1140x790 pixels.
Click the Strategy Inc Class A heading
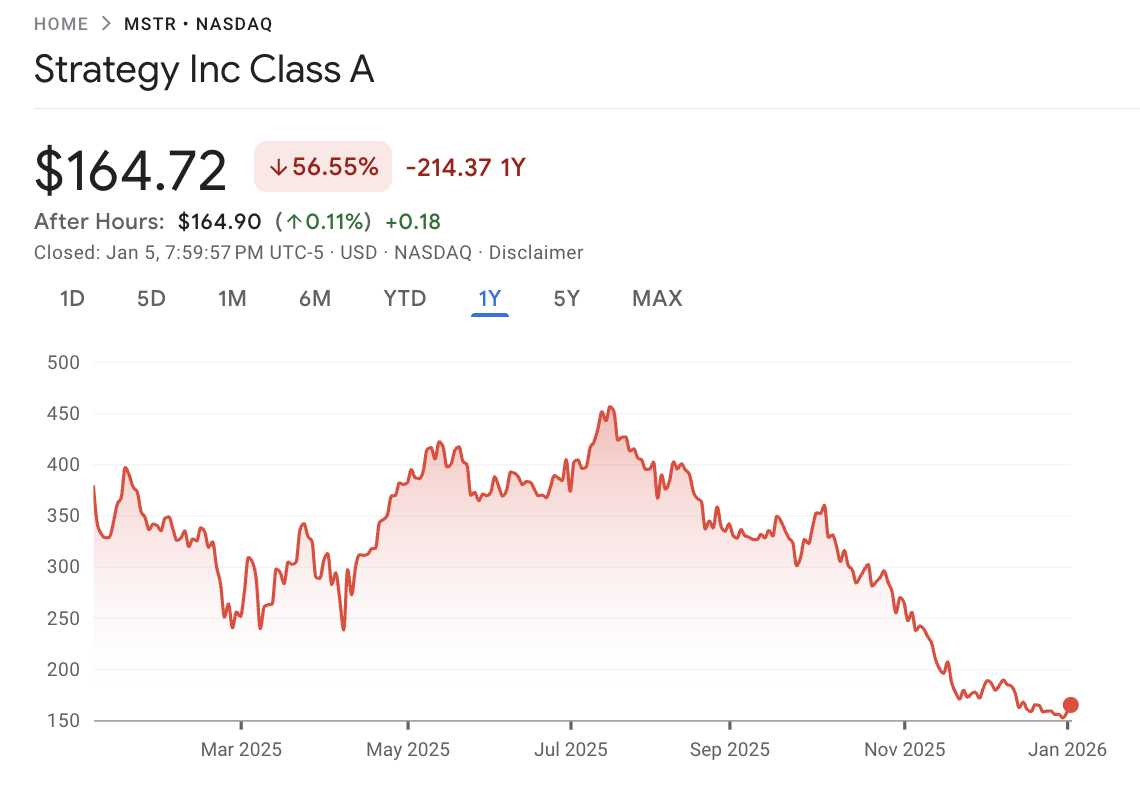pyautogui.click(x=204, y=70)
